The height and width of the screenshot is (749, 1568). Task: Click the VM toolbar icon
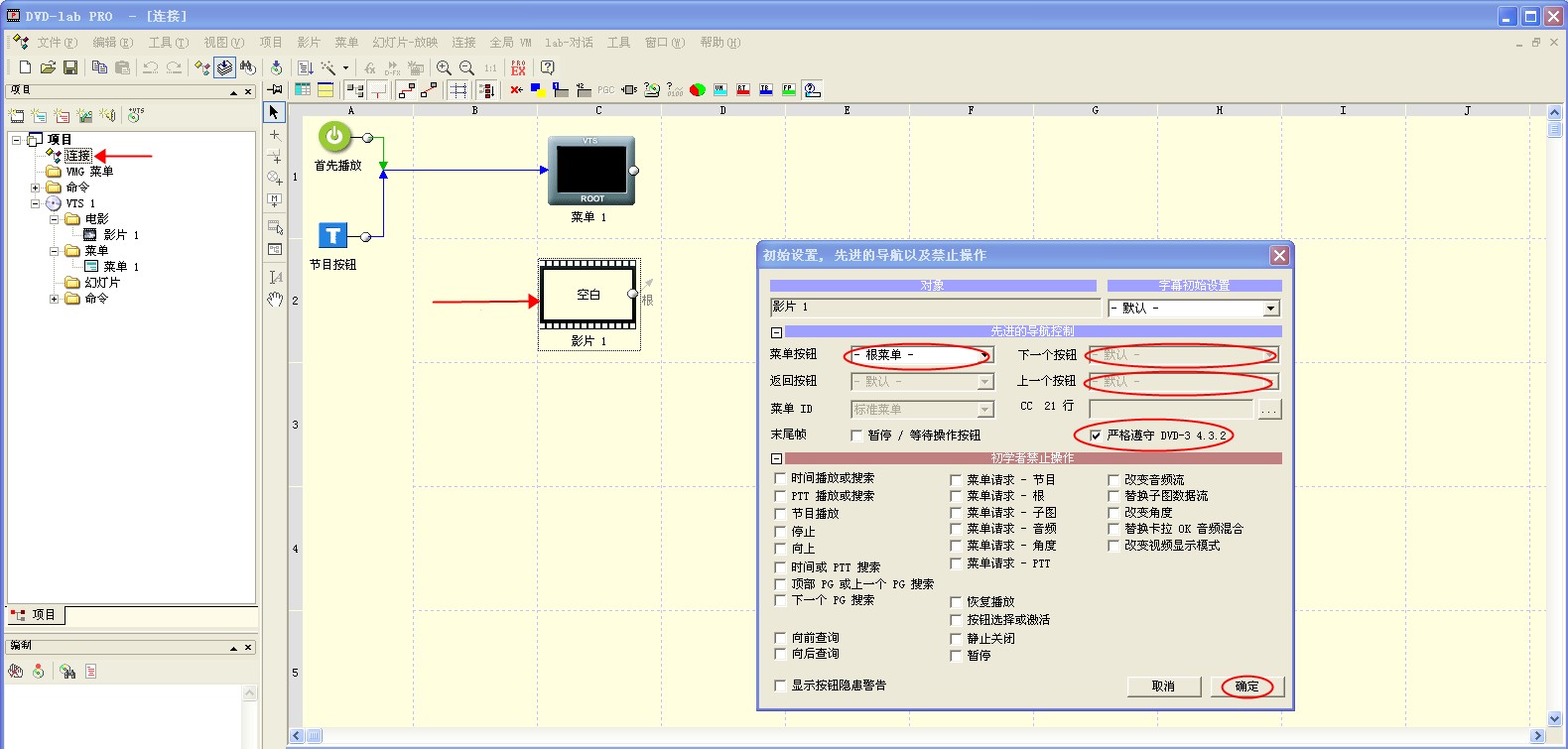pos(720,89)
